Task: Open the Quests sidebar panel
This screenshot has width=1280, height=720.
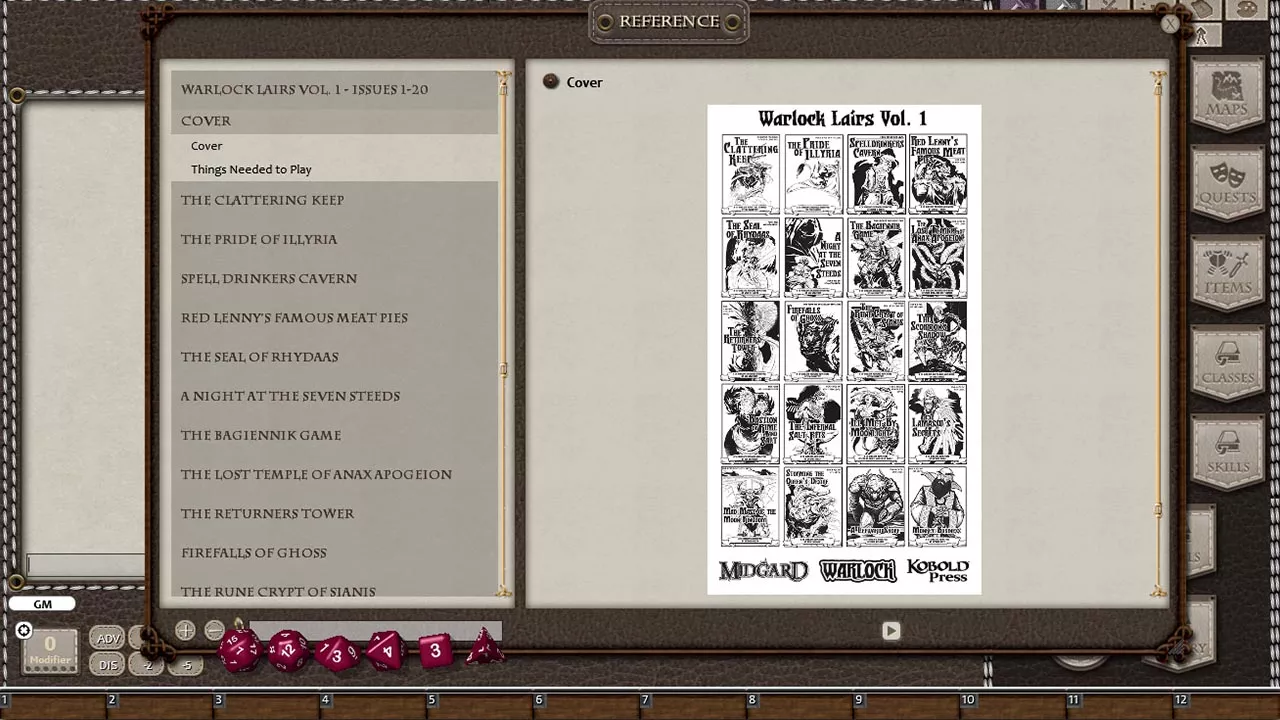Action: pos(1228,184)
